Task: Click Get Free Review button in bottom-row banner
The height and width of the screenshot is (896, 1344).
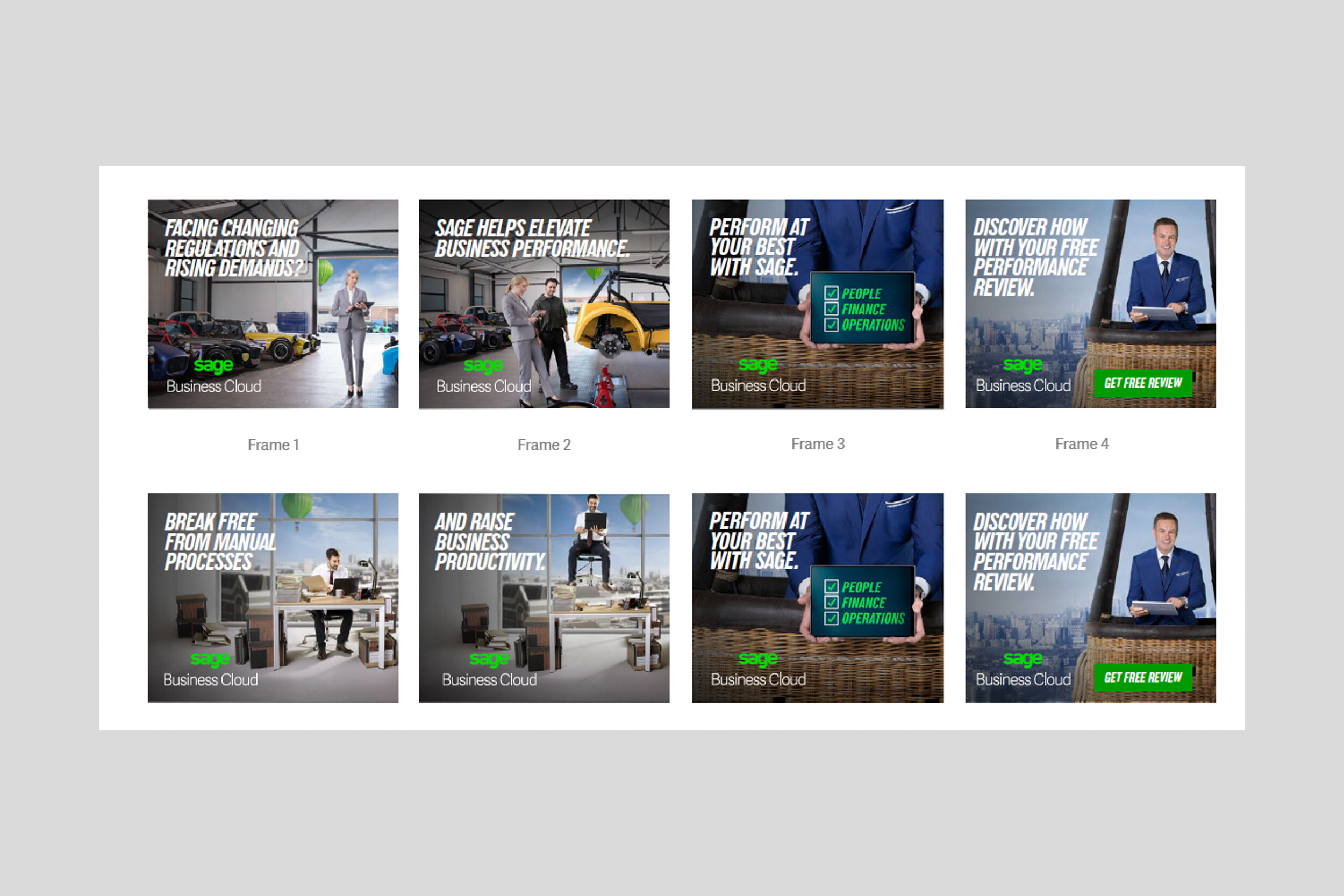Action: (x=1143, y=678)
